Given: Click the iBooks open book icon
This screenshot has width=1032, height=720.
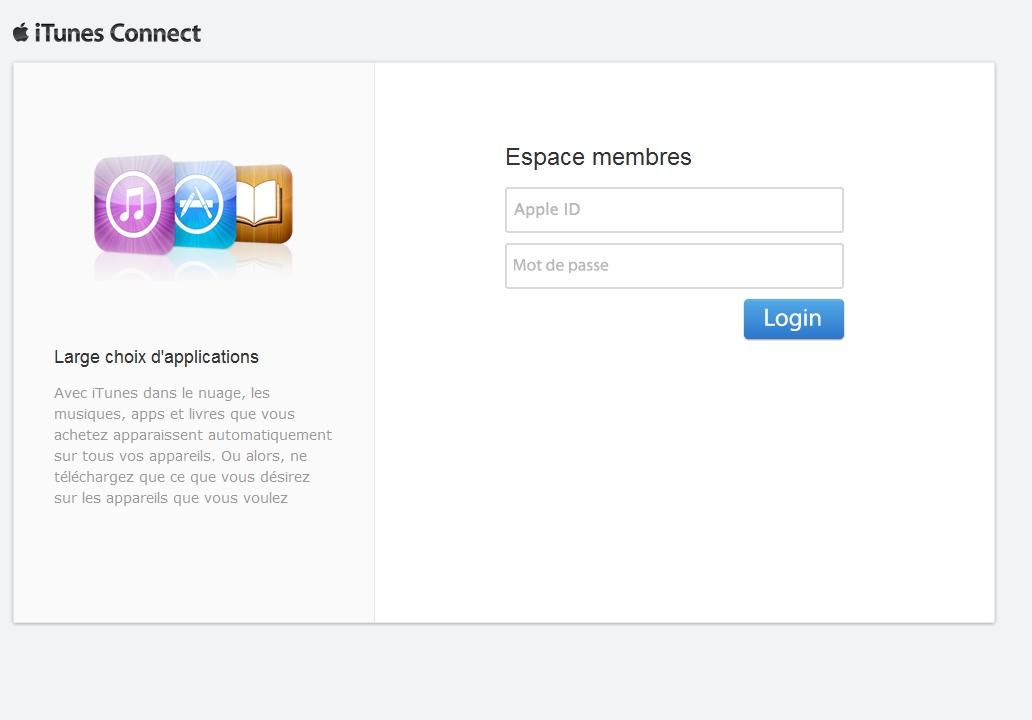Looking at the screenshot, I should [264, 204].
